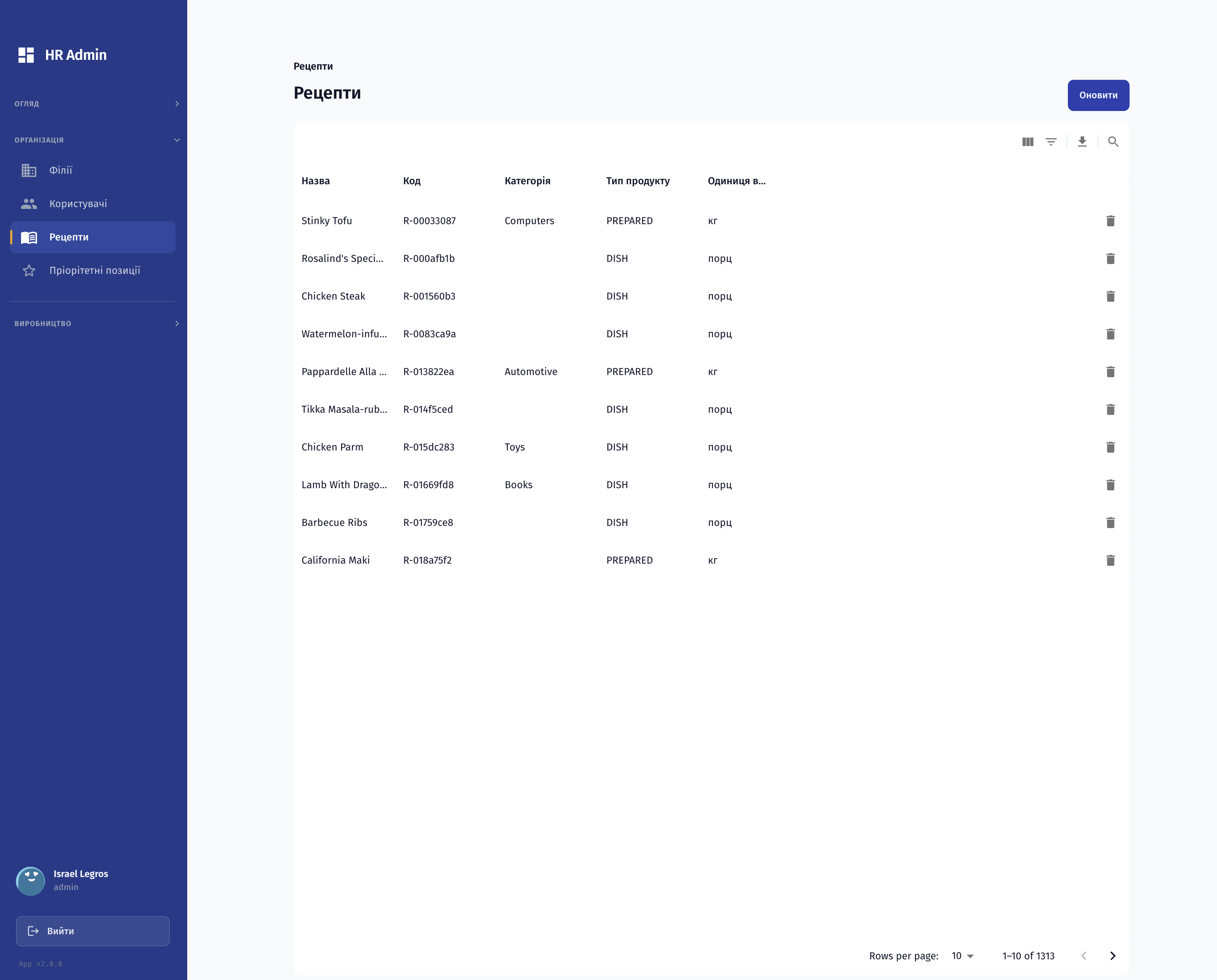Click code R-0083ca9a
This screenshot has height=980, width=1217.
[x=430, y=334]
